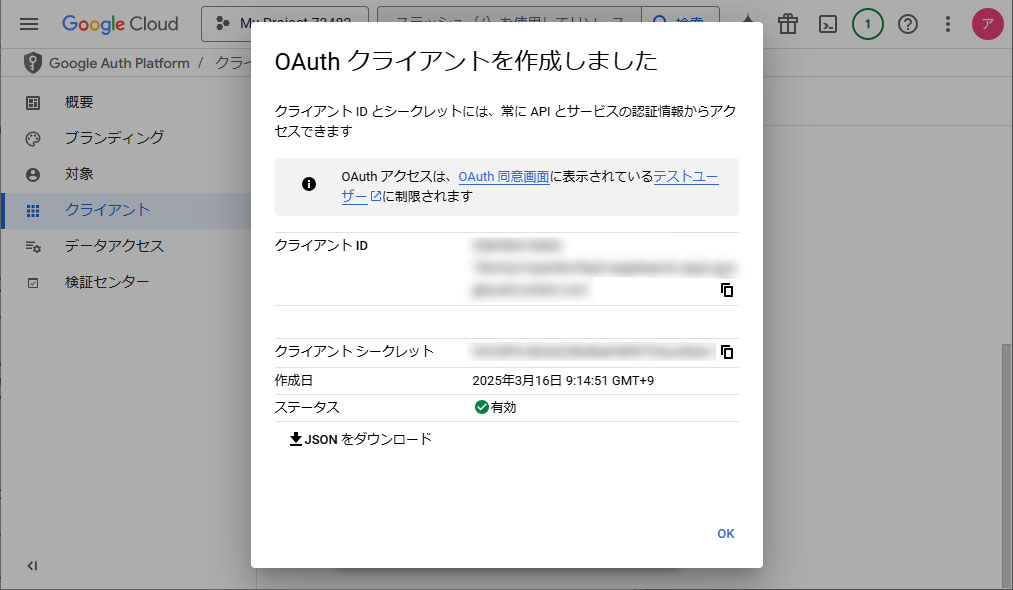Open the My Project selector
This screenshot has width=1013, height=590.
pos(285,24)
